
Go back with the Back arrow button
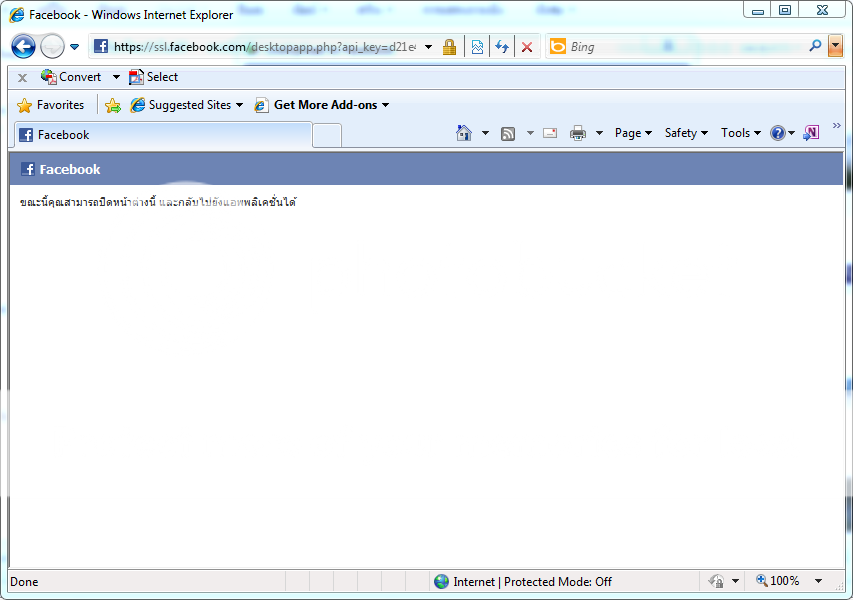coord(23,47)
